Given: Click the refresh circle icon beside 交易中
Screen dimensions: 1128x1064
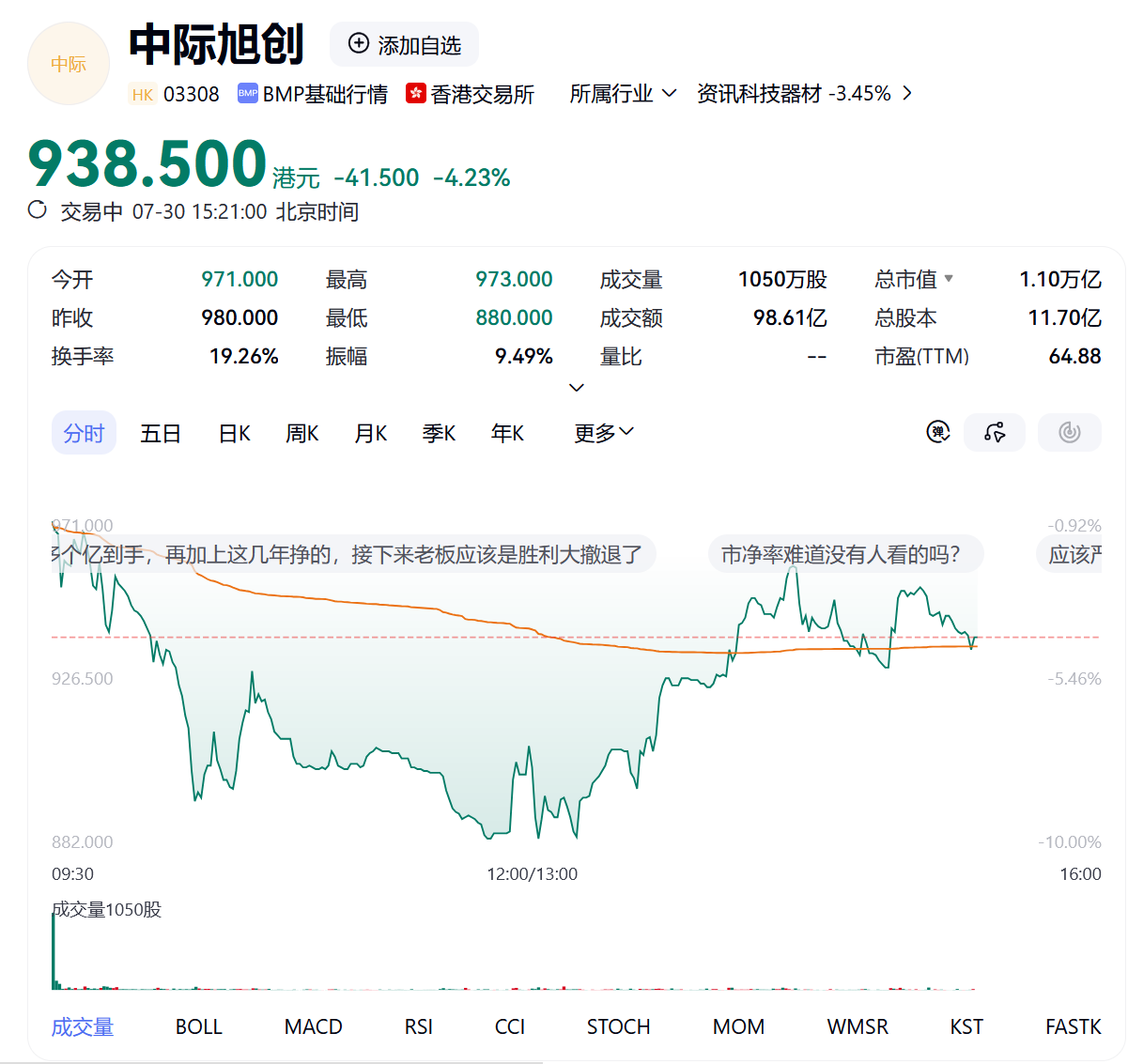Looking at the screenshot, I should [x=38, y=210].
